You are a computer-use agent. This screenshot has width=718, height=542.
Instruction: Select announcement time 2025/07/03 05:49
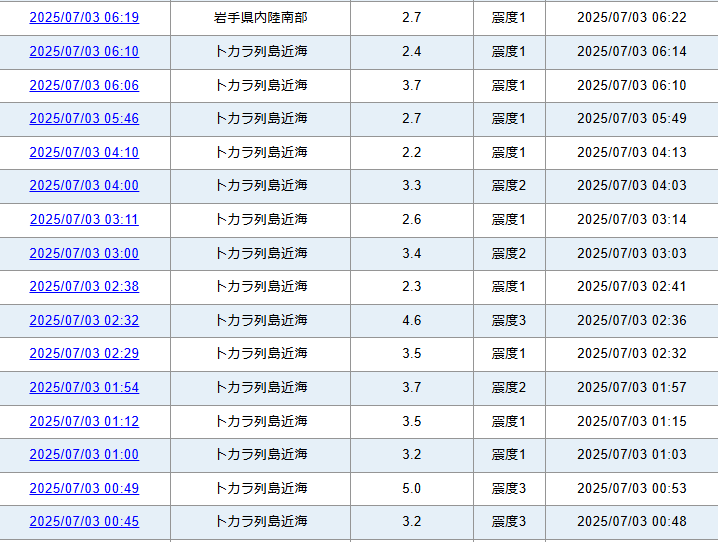coord(632,119)
